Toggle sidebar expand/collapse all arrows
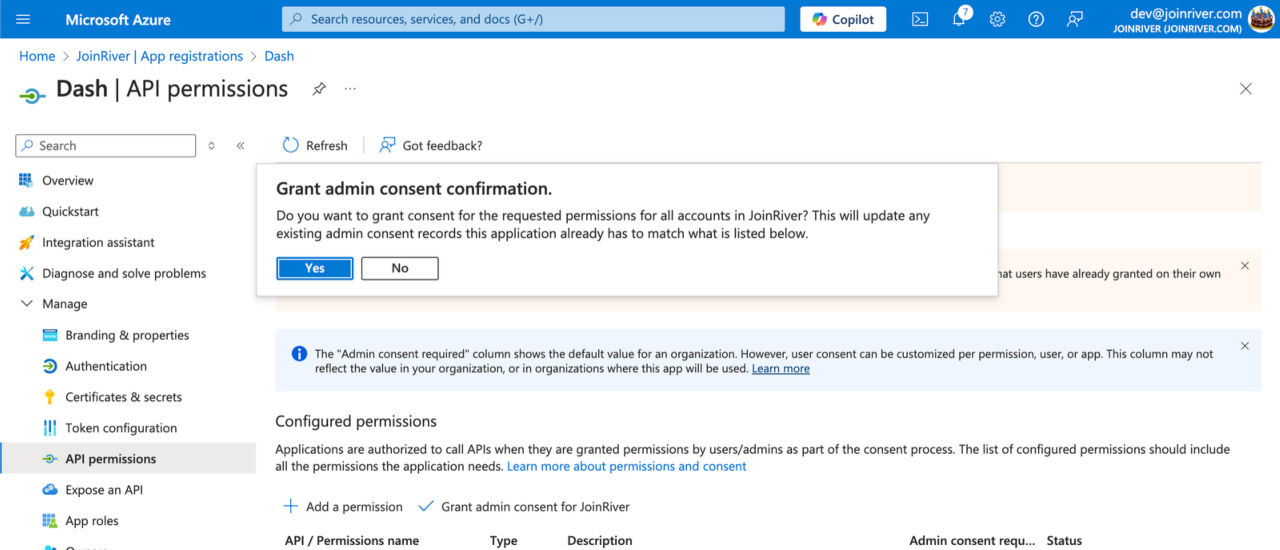Viewport: 1280px width, 550px height. click(x=211, y=146)
